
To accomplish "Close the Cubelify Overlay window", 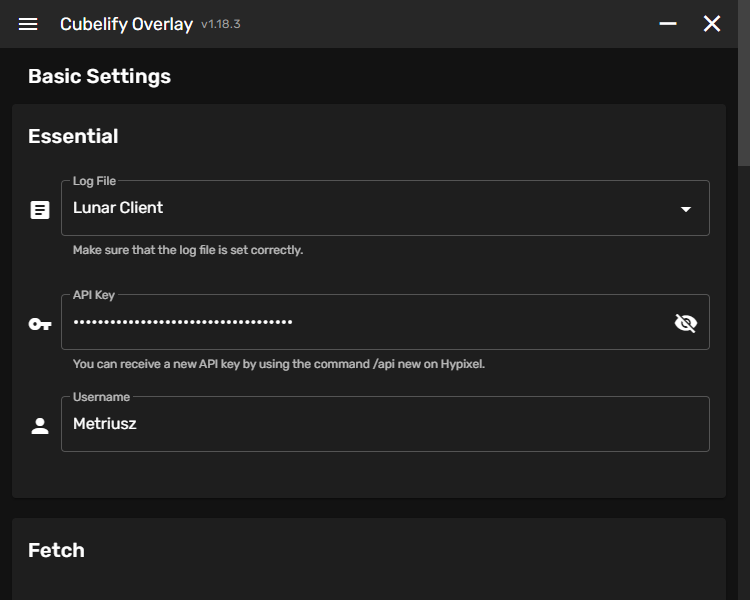I will point(712,24).
